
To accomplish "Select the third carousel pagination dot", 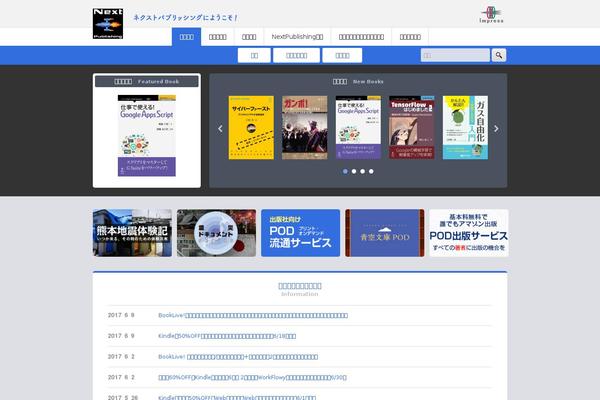I will pyautogui.click(x=362, y=171).
